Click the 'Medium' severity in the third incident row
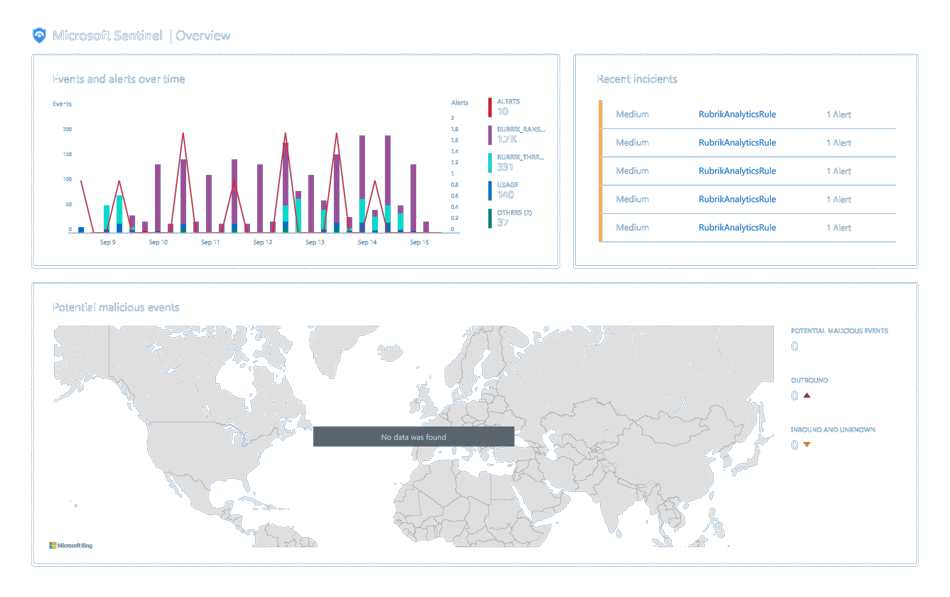The height and width of the screenshot is (597, 950). [x=632, y=171]
